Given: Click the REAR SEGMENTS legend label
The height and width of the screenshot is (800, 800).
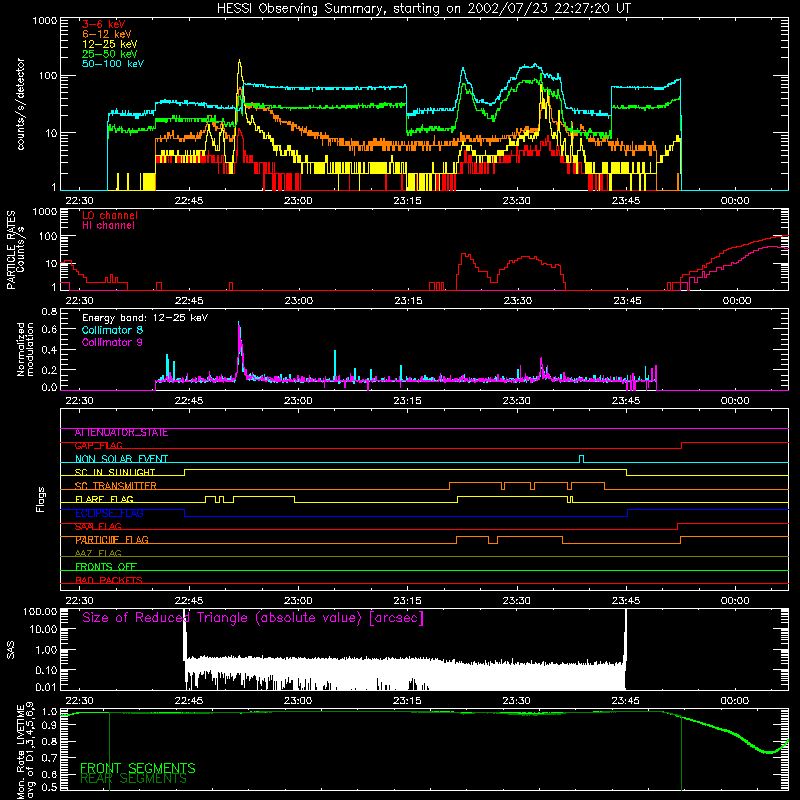Looking at the screenshot, I should 134,779.
